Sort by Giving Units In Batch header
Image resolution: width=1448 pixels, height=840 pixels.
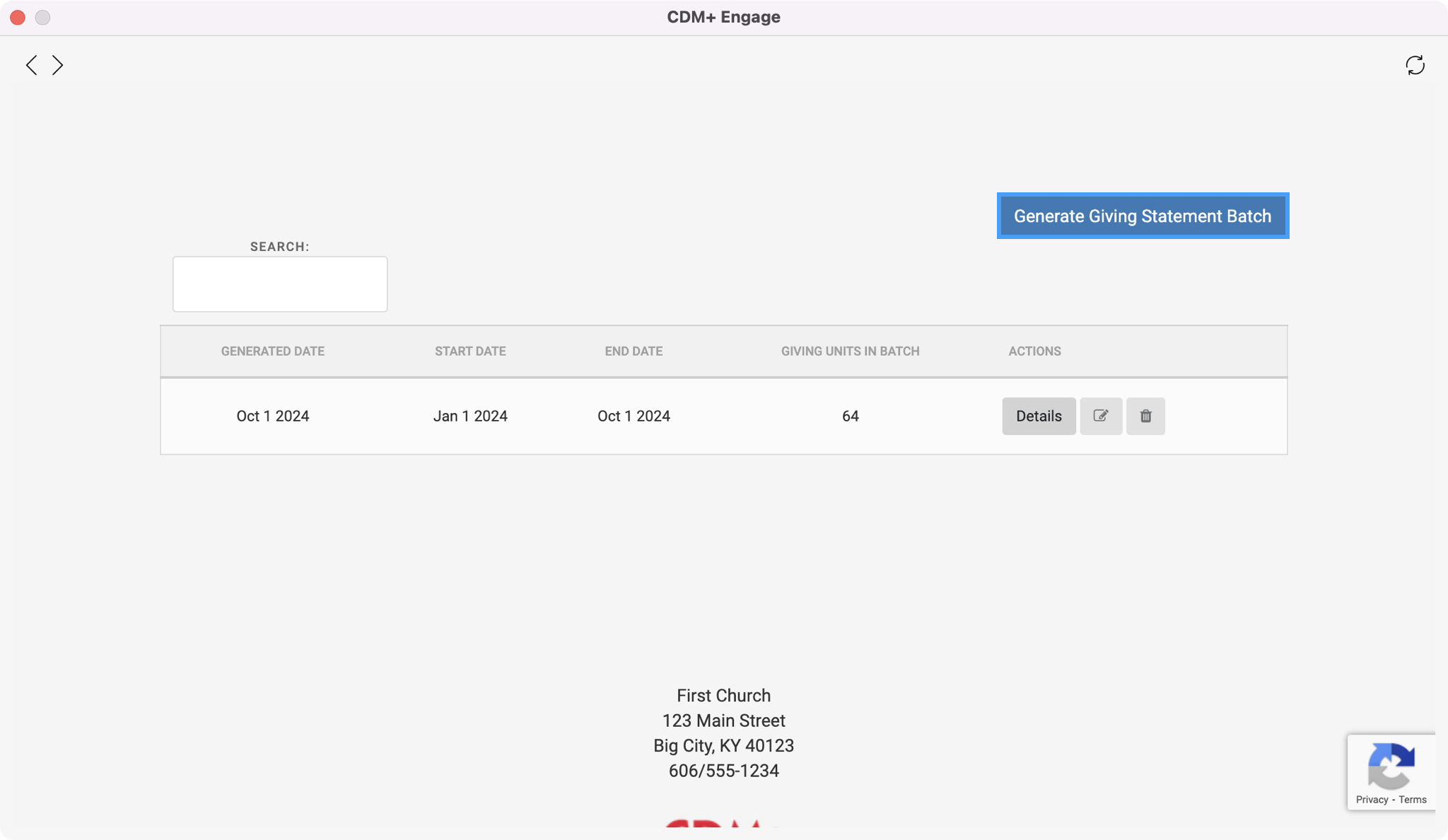(x=850, y=351)
